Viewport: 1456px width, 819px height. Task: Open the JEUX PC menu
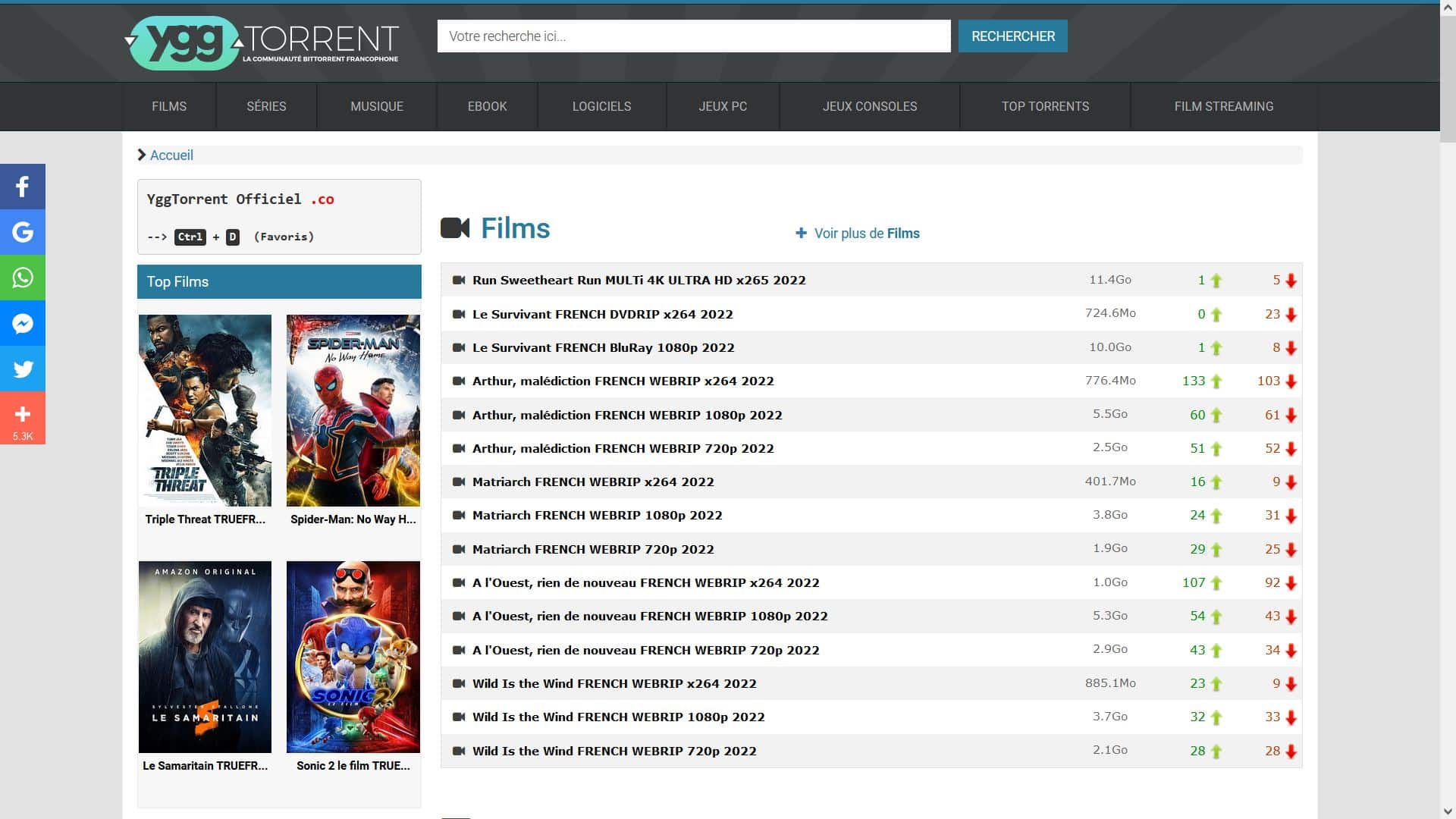723,106
